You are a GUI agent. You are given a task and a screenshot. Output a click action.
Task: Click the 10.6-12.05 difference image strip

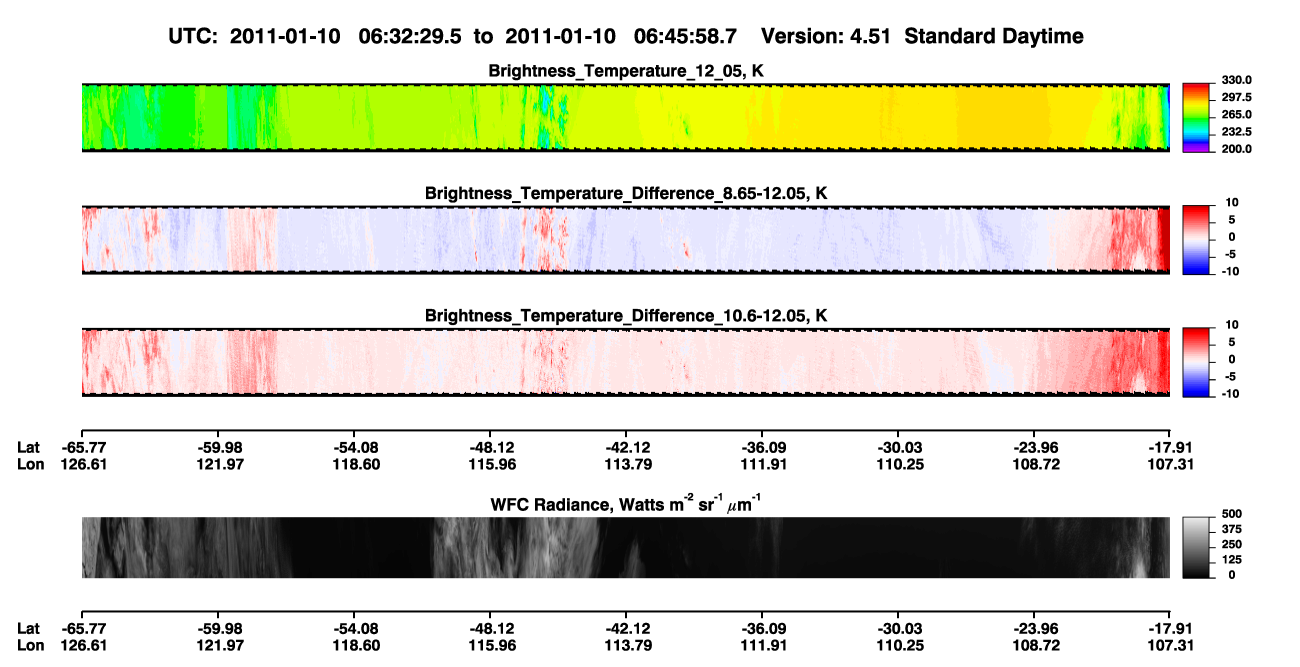tap(626, 363)
